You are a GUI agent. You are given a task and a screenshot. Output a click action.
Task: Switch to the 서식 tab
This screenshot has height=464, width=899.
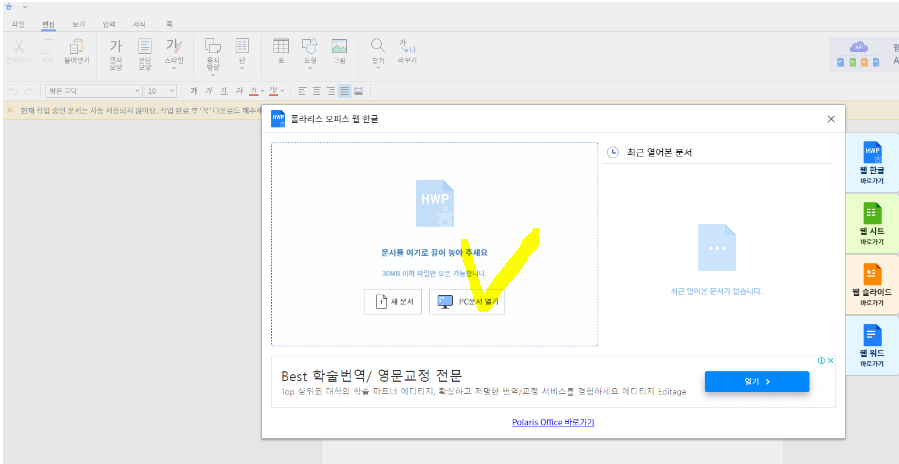pyautogui.click(x=139, y=25)
